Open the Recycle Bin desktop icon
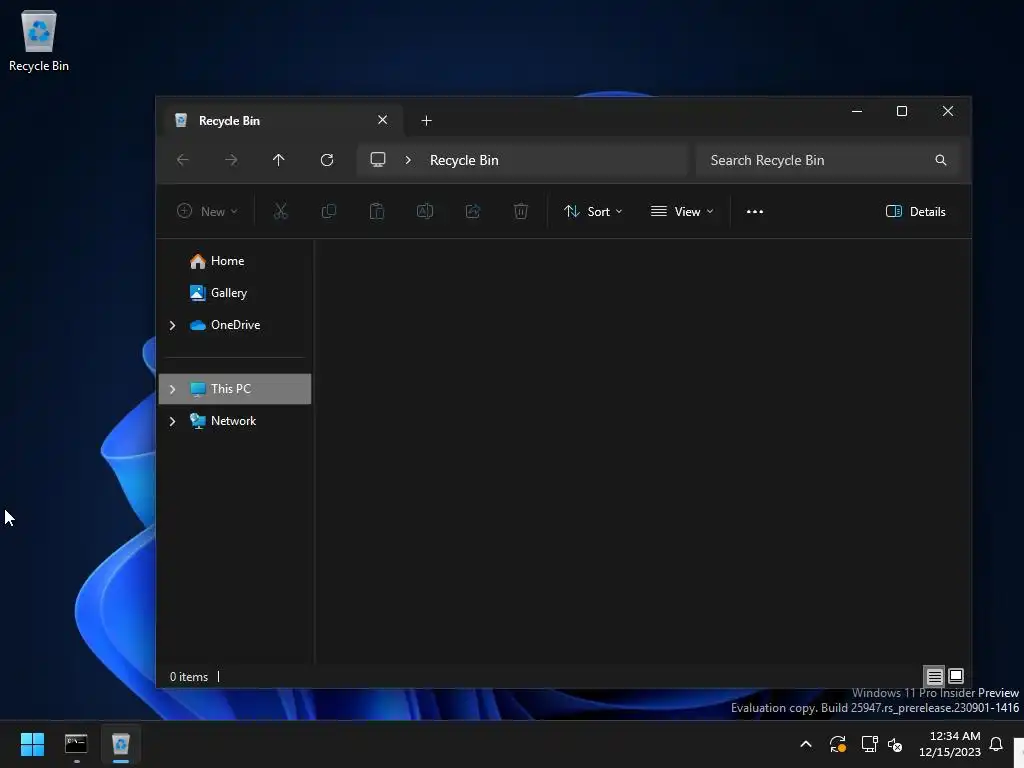This screenshot has width=1024, height=768. [39, 40]
